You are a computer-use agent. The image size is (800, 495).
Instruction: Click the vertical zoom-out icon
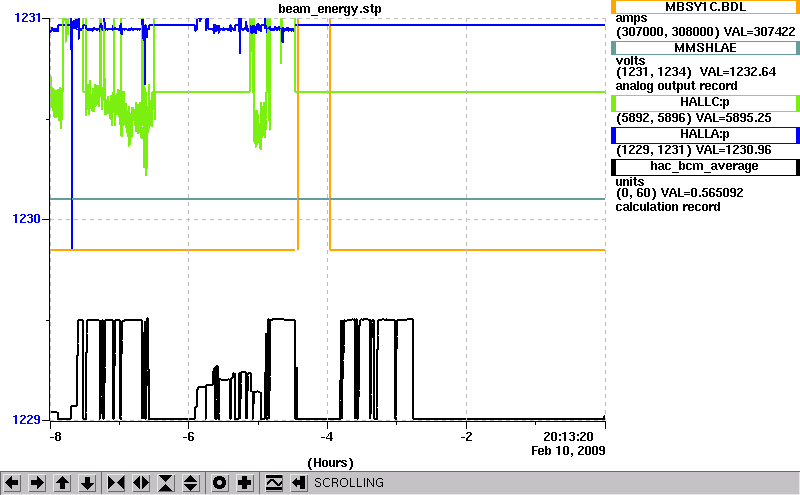click(x=191, y=483)
